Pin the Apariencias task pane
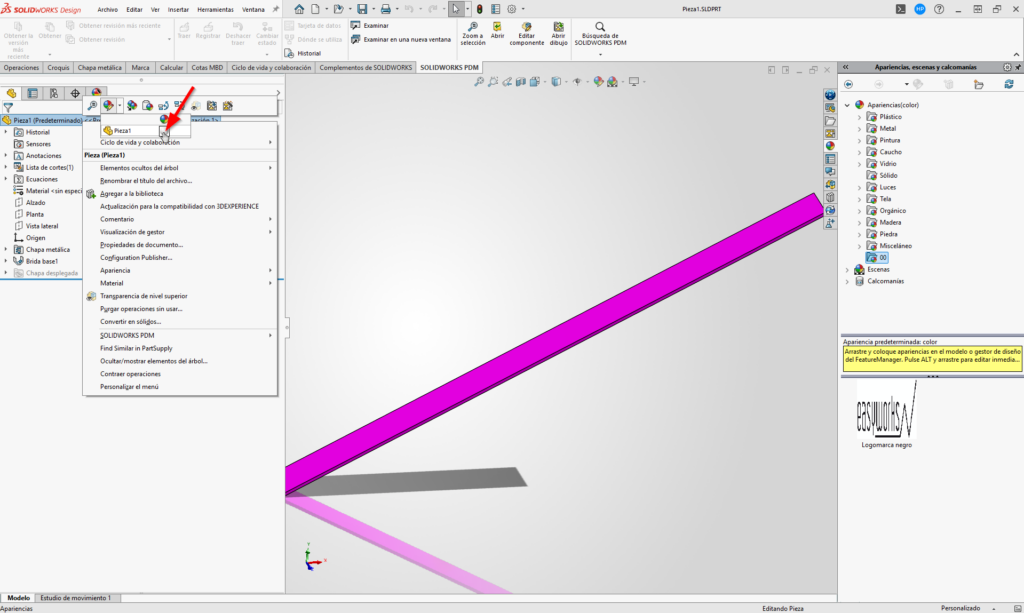The height and width of the screenshot is (613, 1024). coord(1017,67)
